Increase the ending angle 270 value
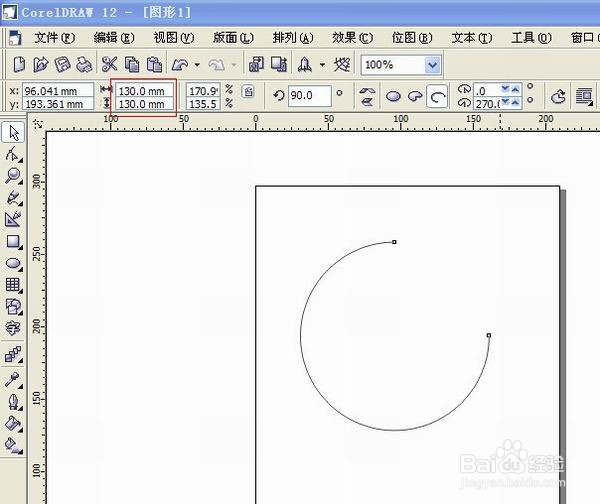 point(515,102)
